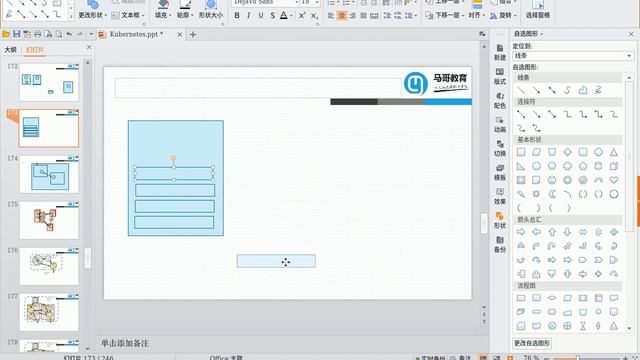Click the 更改自选图形 button
Screen dimensions: 640x360
(x=532, y=343)
